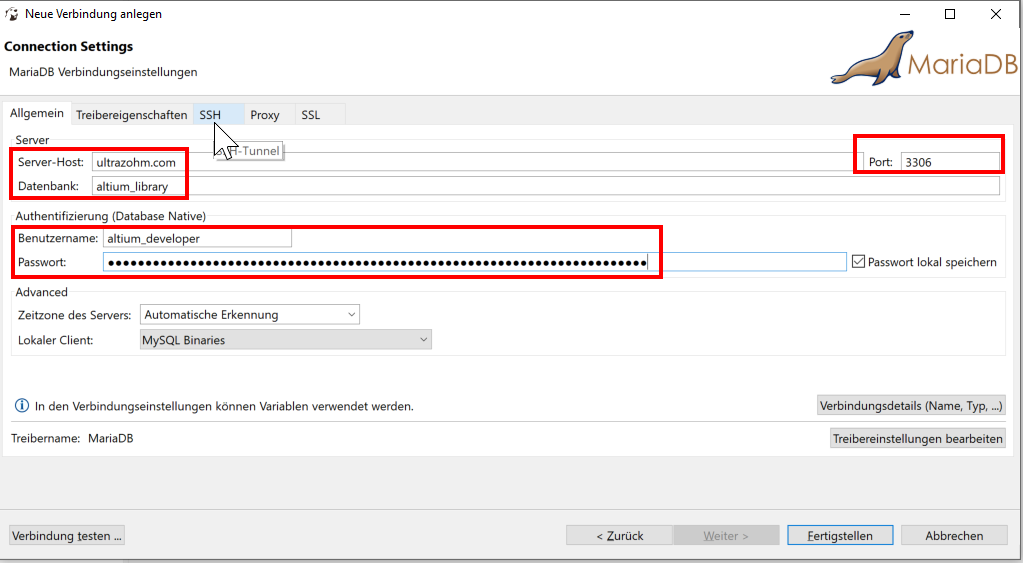Toggle 'Passwort lokal speichern' checkbox
Image resolution: width=1023 pixels, height=563 pixels.
pyautogui.click(x=858, y=262)
